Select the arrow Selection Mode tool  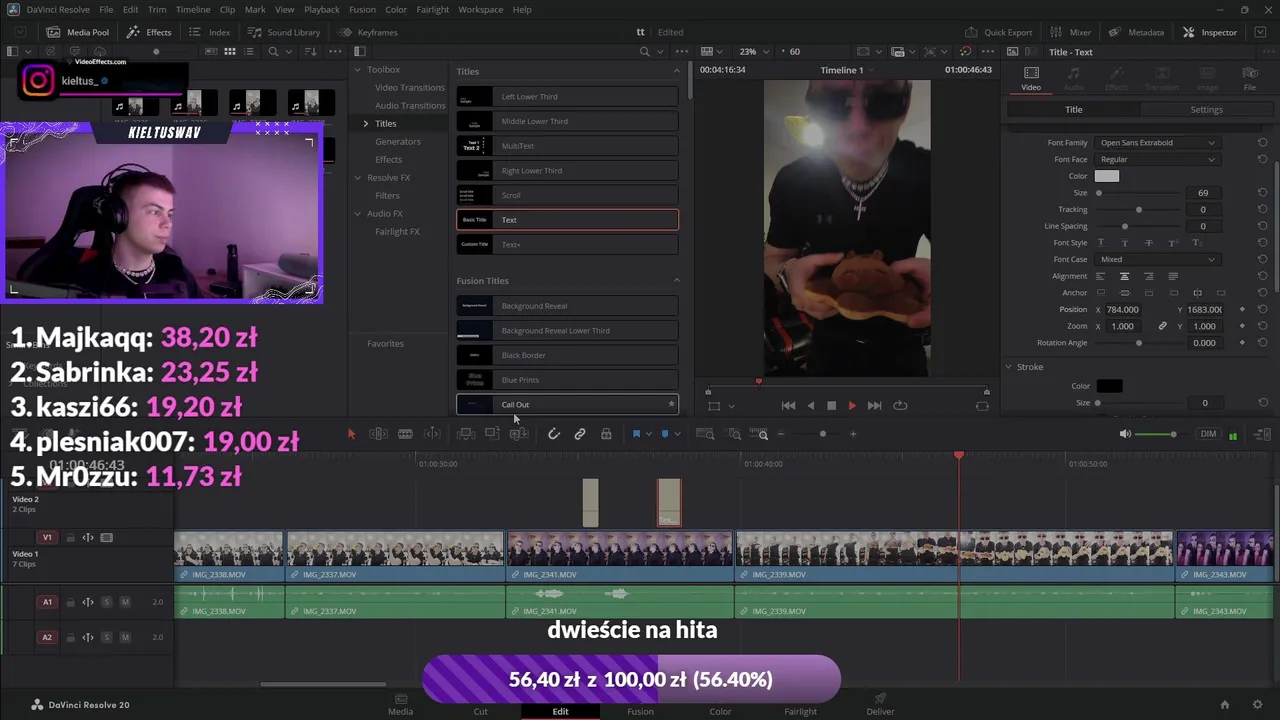pos(351,434)
